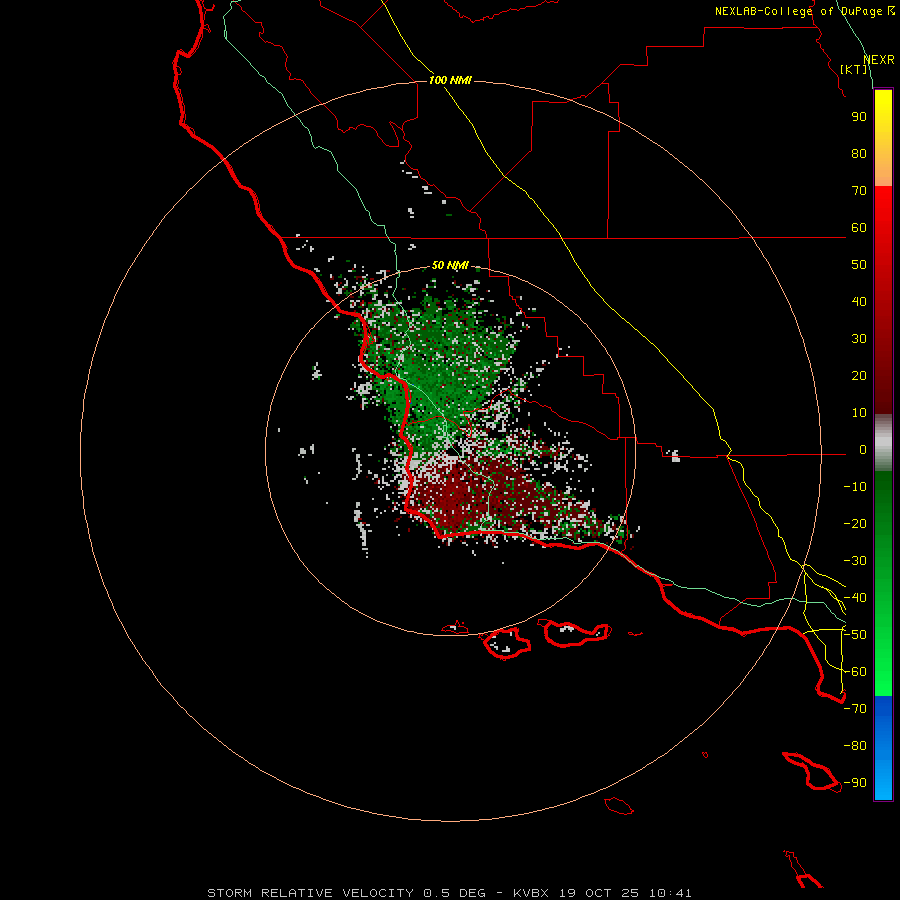Click the 60 value on the velocity scale
Image resolution: width=900 pixels, height=900 pixels.
(859, 228)
